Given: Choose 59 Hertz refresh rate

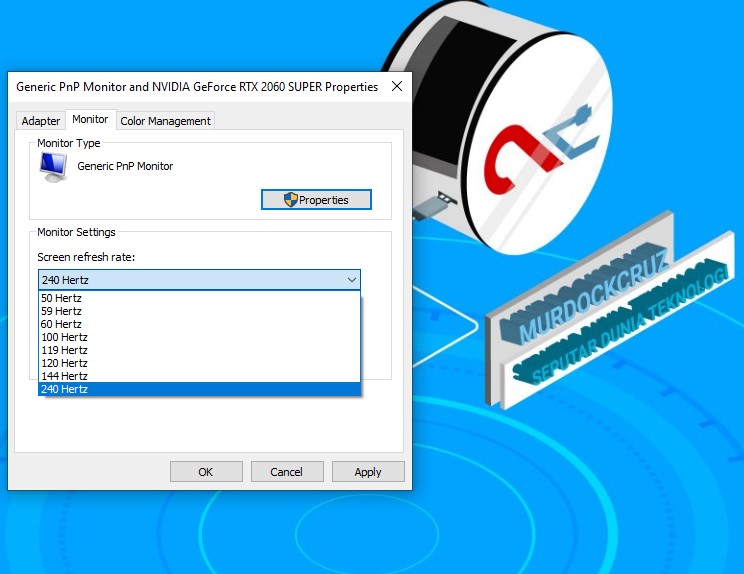Looking at the screenshot, I should [x=199, y=311].
